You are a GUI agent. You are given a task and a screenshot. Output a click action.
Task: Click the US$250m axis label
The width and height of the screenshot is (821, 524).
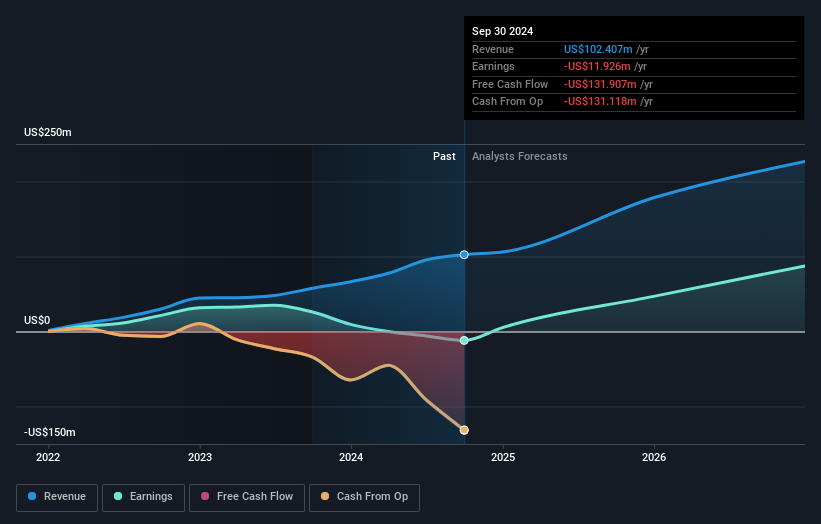[48, 132]
